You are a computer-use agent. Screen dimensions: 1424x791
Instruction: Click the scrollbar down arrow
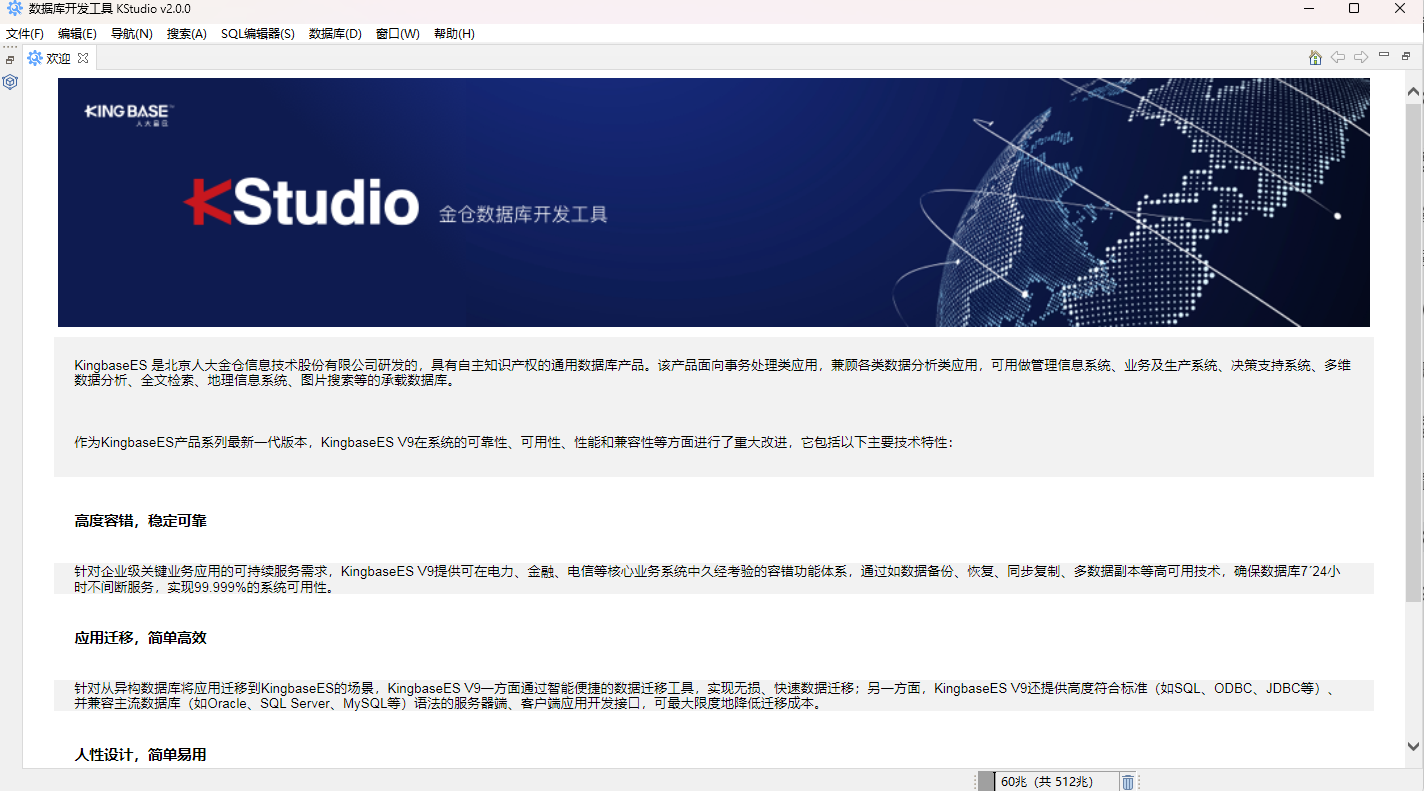coord(1414,745)
